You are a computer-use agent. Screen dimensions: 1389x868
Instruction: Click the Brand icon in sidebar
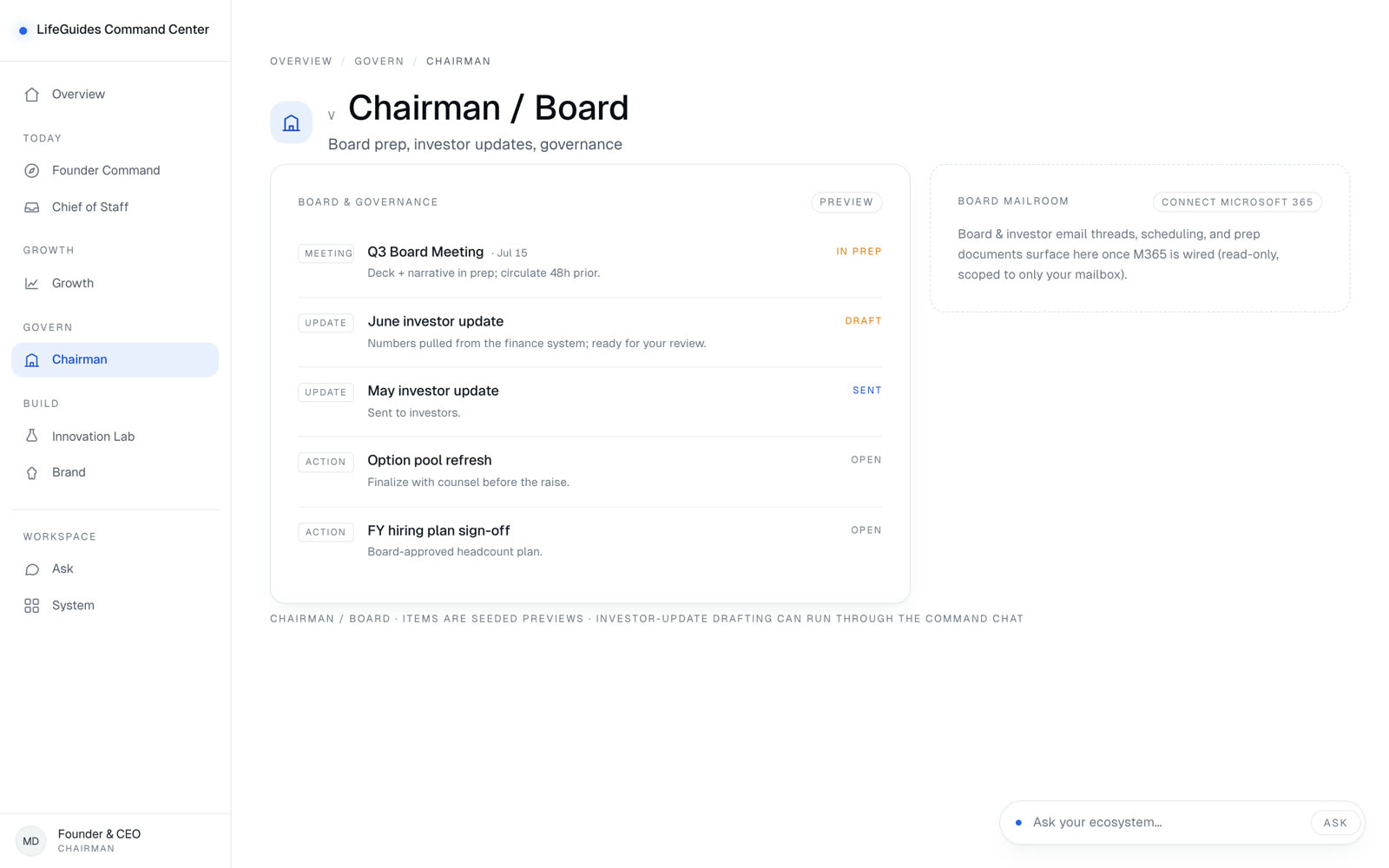coord(32,473)
